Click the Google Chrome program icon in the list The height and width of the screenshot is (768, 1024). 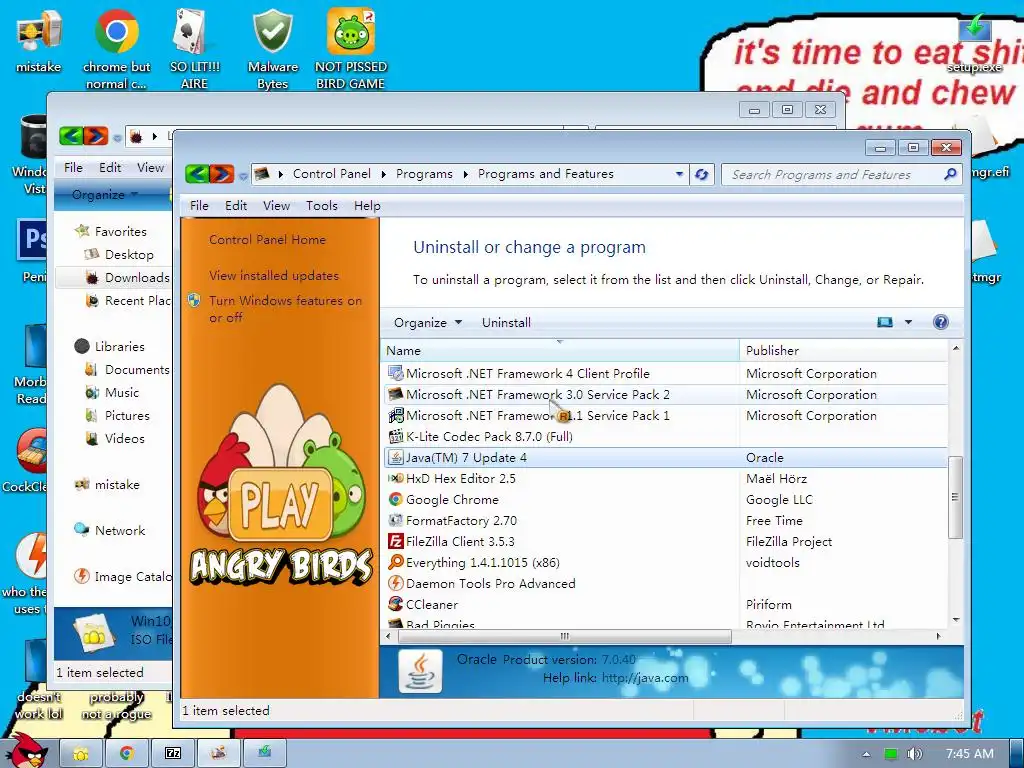(395, 500)
